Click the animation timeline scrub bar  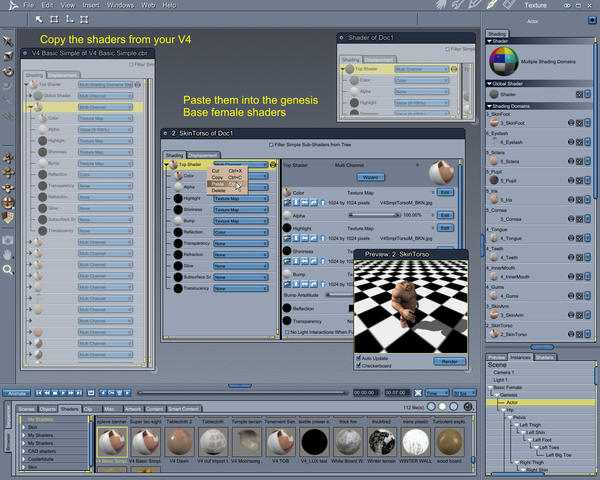(242, 392)
